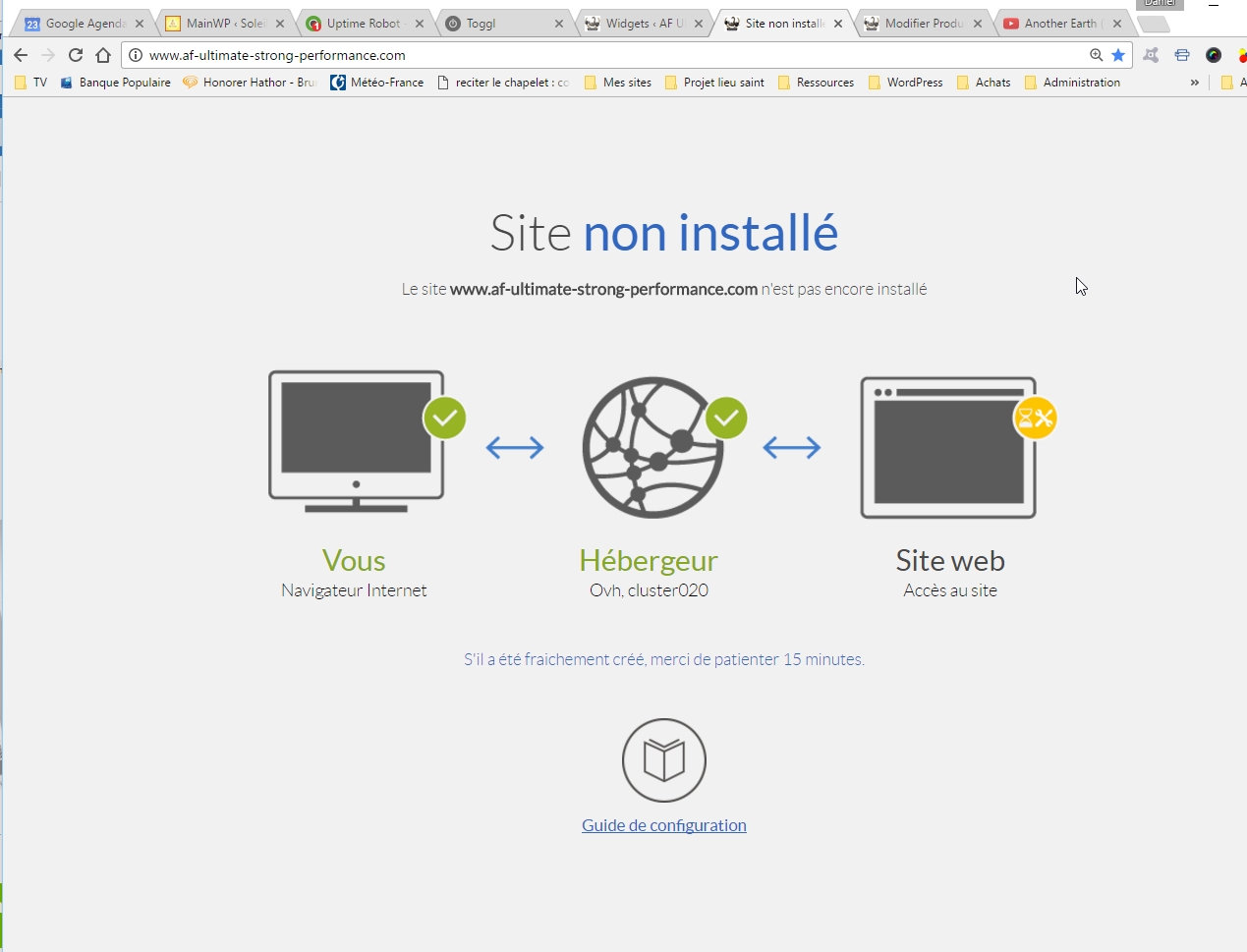Viewport: 1247px width, 952px height.
Task: Expand the Administration bookmark folder
Action: [x=1072, y=83]
